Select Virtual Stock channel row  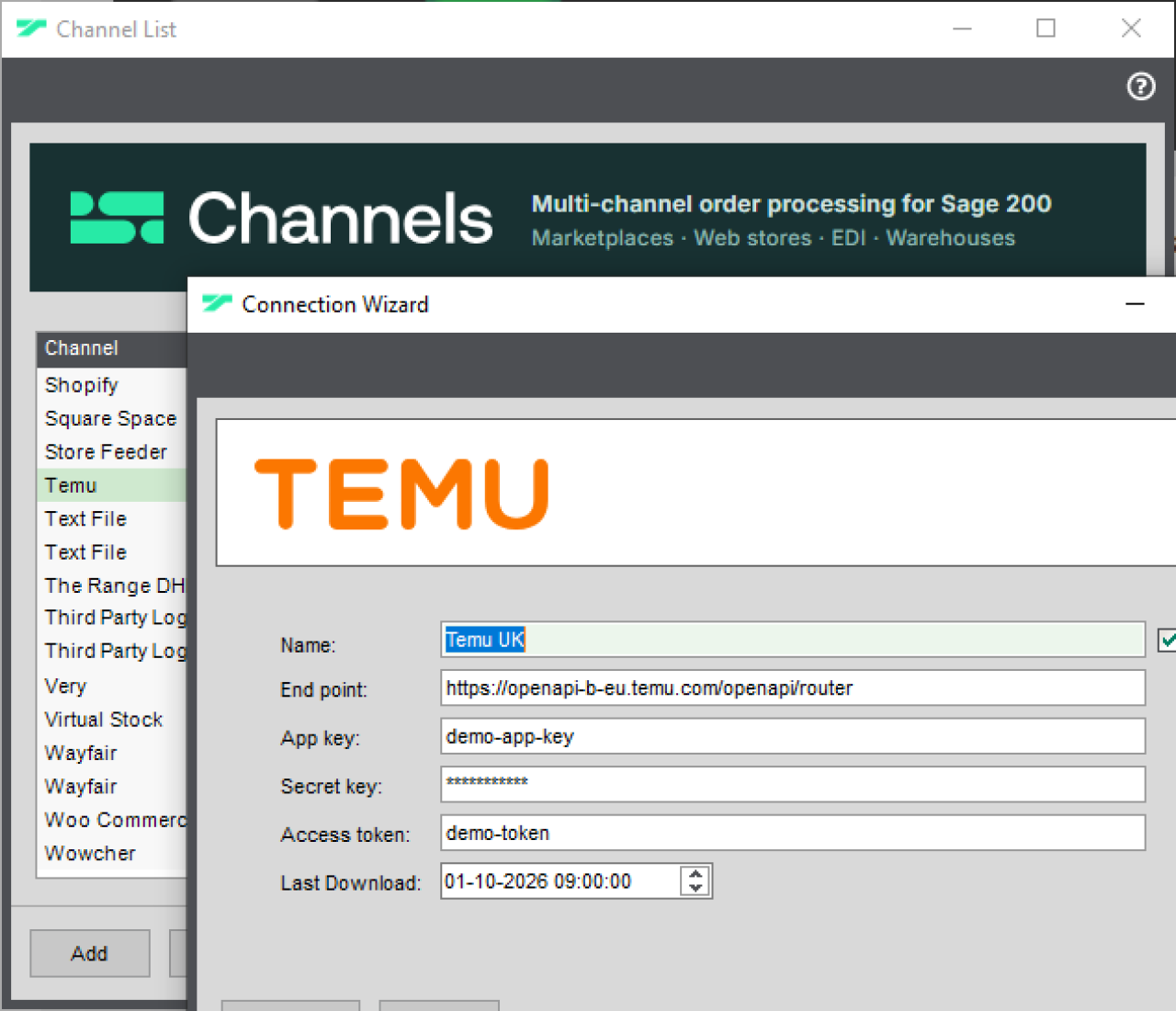pyautogui.click(x=112, y=719)
